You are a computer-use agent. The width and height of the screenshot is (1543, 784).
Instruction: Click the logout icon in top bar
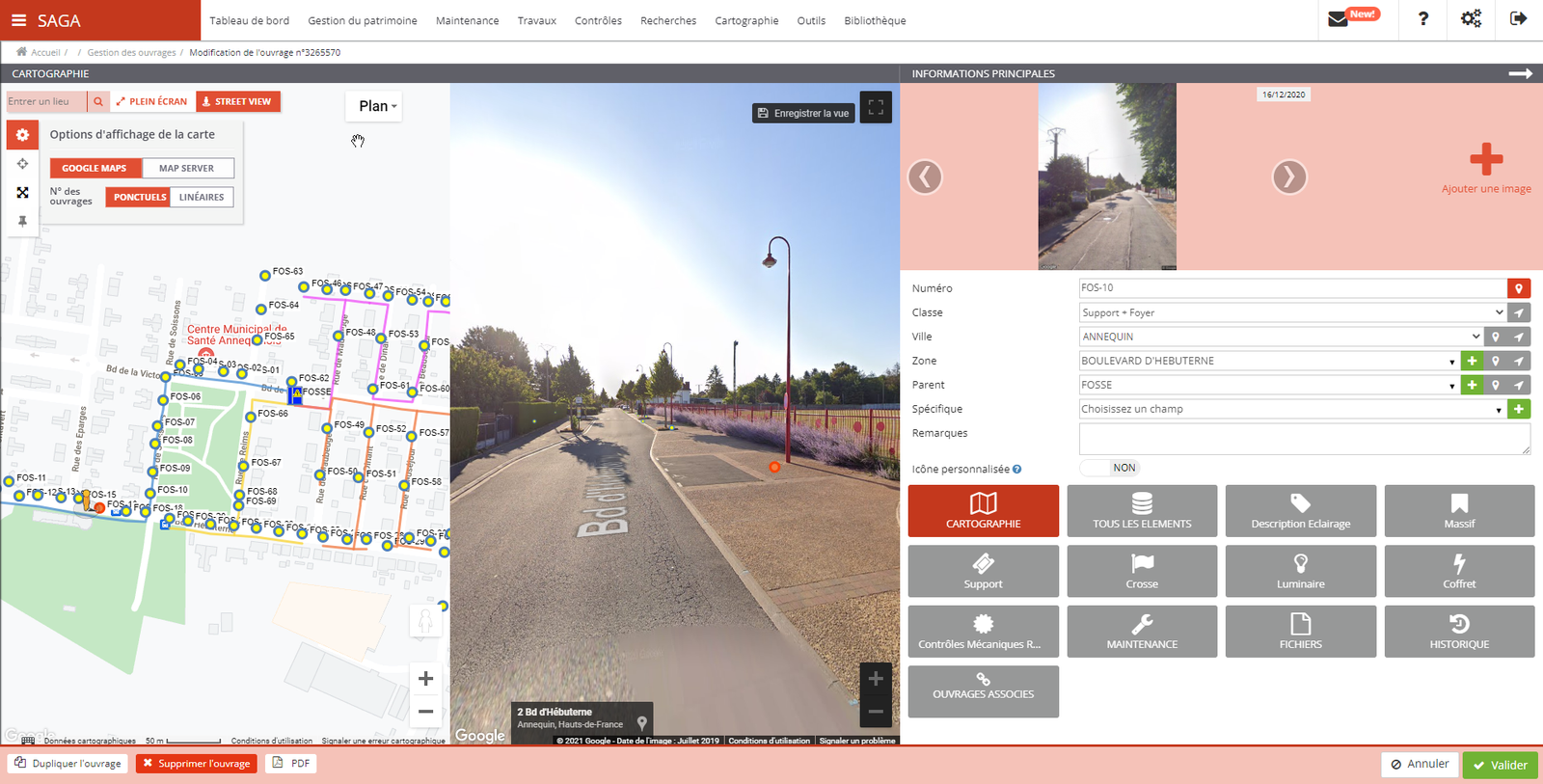click(x=1518, y=19)
